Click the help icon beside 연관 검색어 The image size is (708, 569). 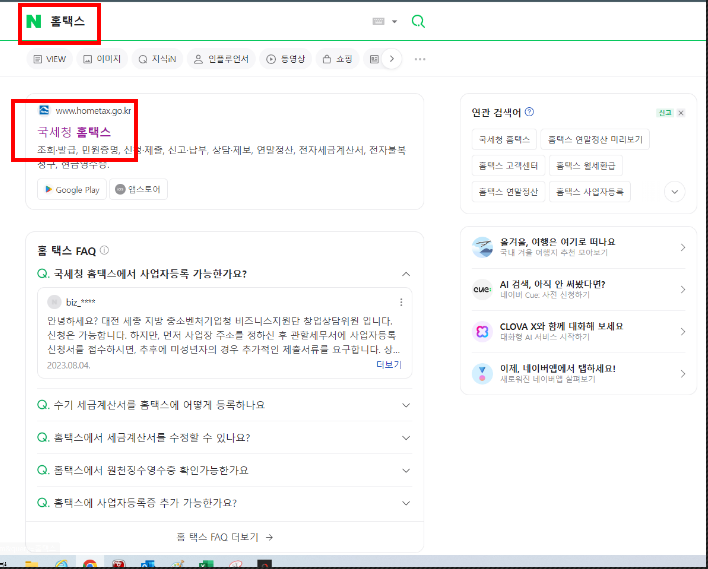(x=530, y=112)
